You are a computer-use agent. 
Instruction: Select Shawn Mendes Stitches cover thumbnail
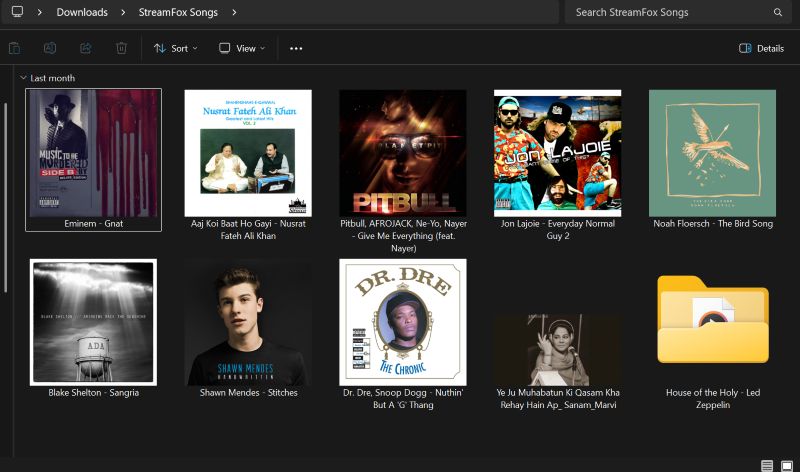pyautogui.click(x=248, y=322)
